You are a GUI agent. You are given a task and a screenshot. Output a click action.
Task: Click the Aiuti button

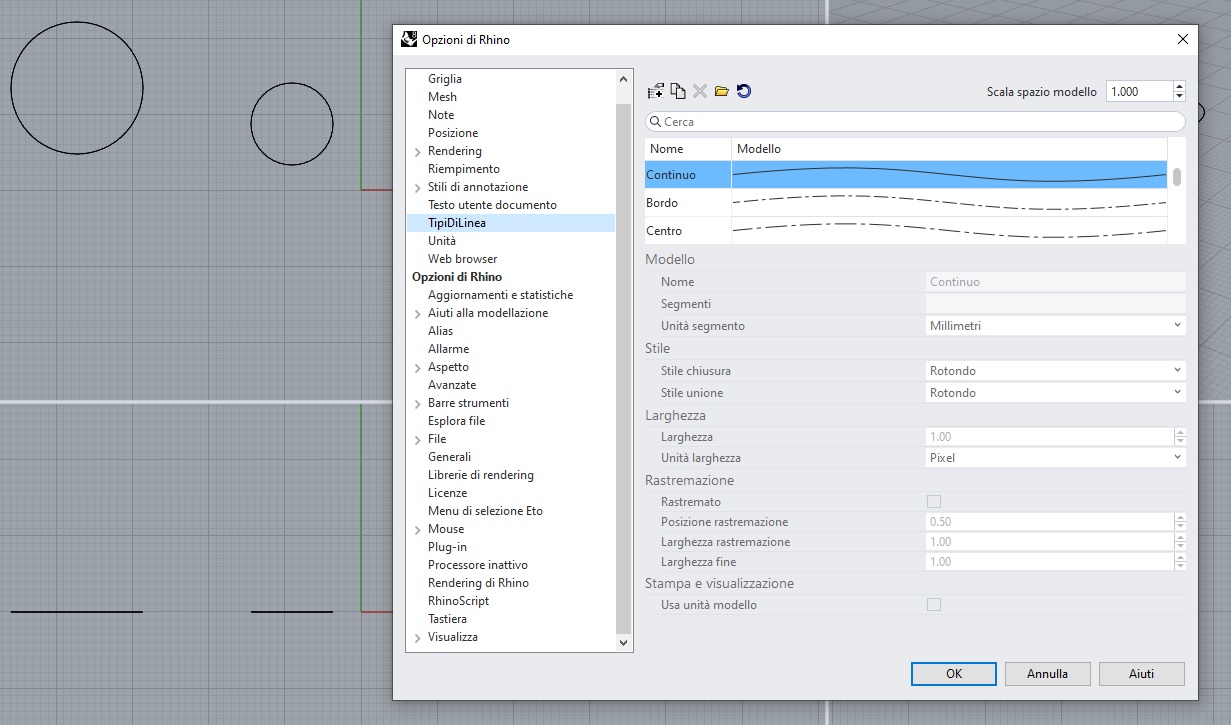click(x=1141, y=674)
